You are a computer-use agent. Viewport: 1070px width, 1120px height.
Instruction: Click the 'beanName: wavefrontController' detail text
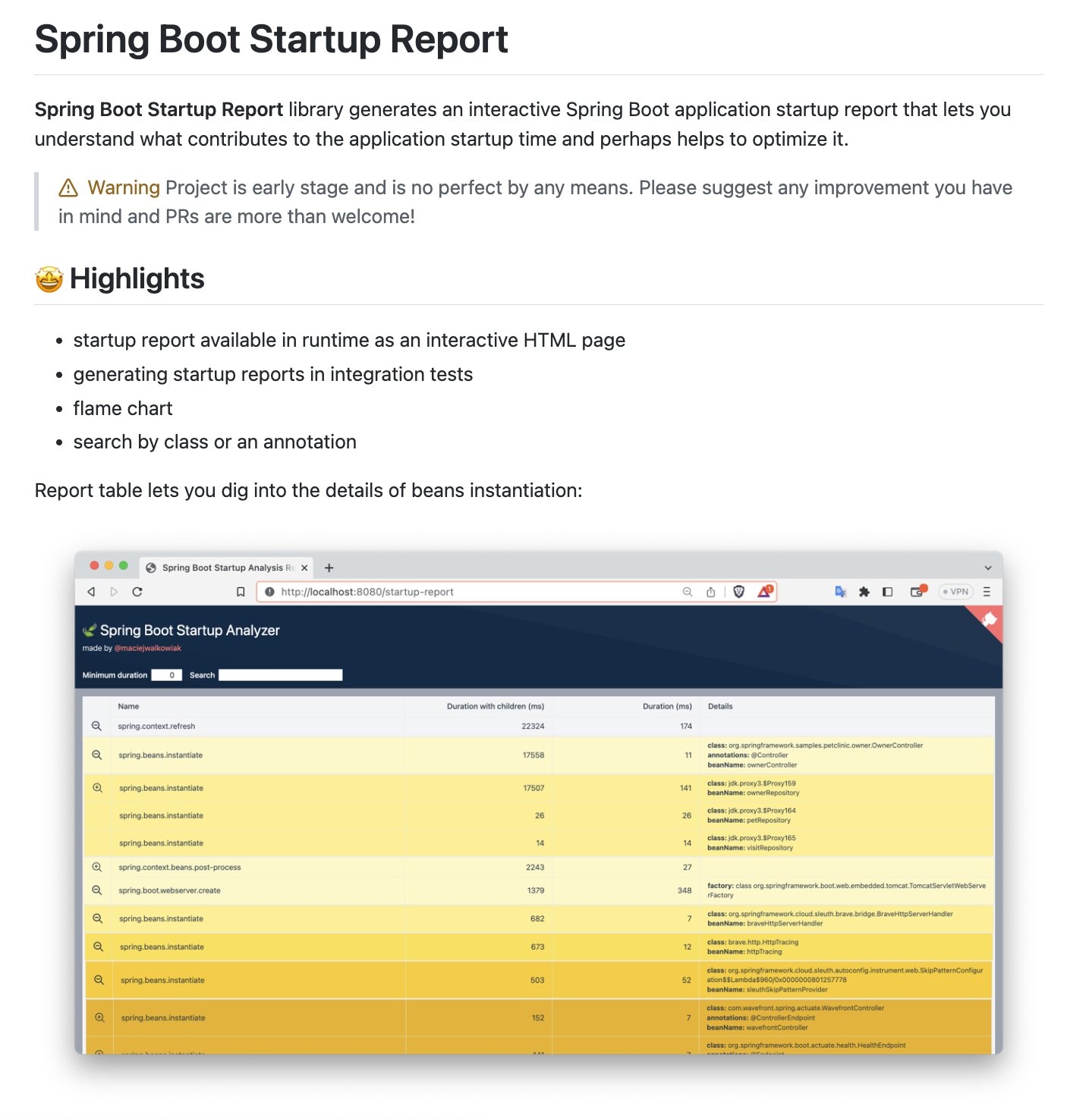coord(757,1027)
